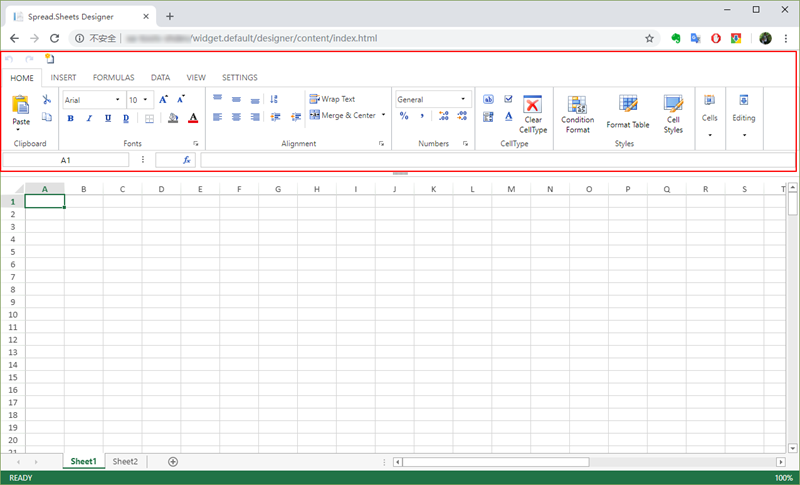Click the Copy icon in Clipboard
The width and height of the screenshot is (800, 485).
46,118
